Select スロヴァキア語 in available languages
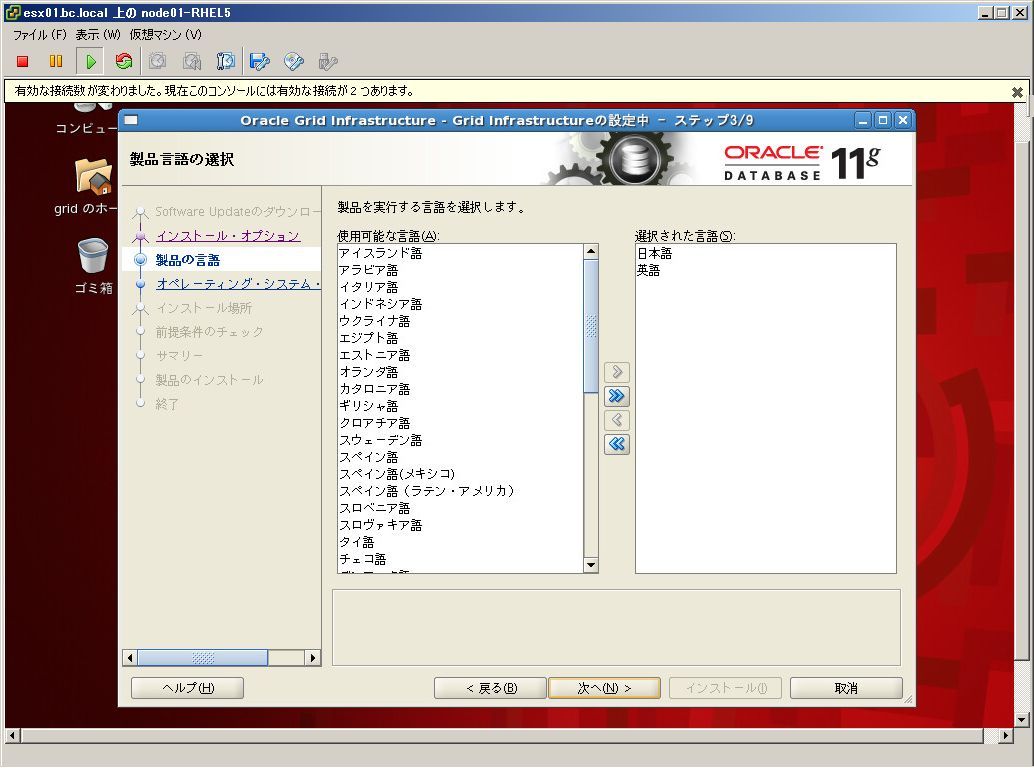 [460, 525]
